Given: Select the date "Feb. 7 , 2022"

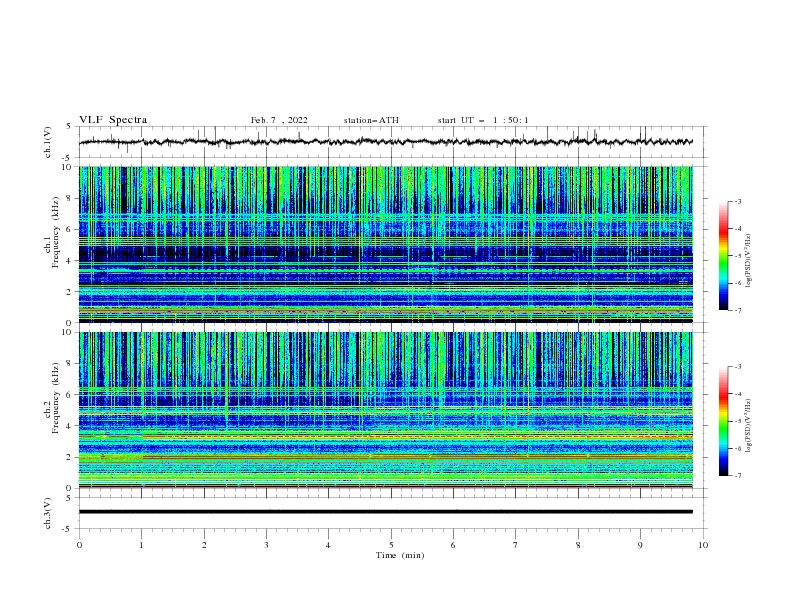Looking at the screenshot, I should [x=279, y=120].
